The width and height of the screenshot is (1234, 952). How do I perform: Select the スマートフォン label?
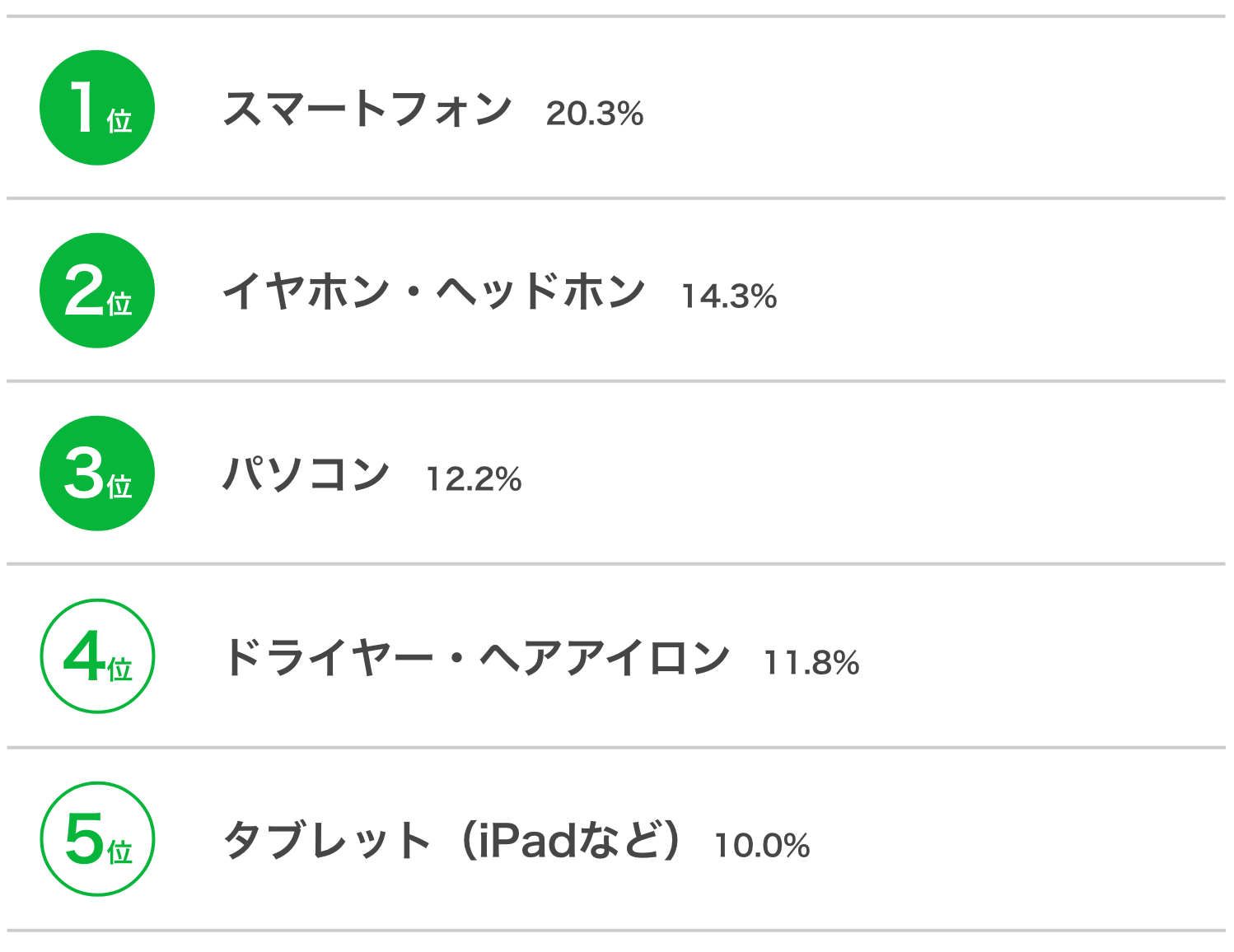pyautogui.click(x=367, y=110)
